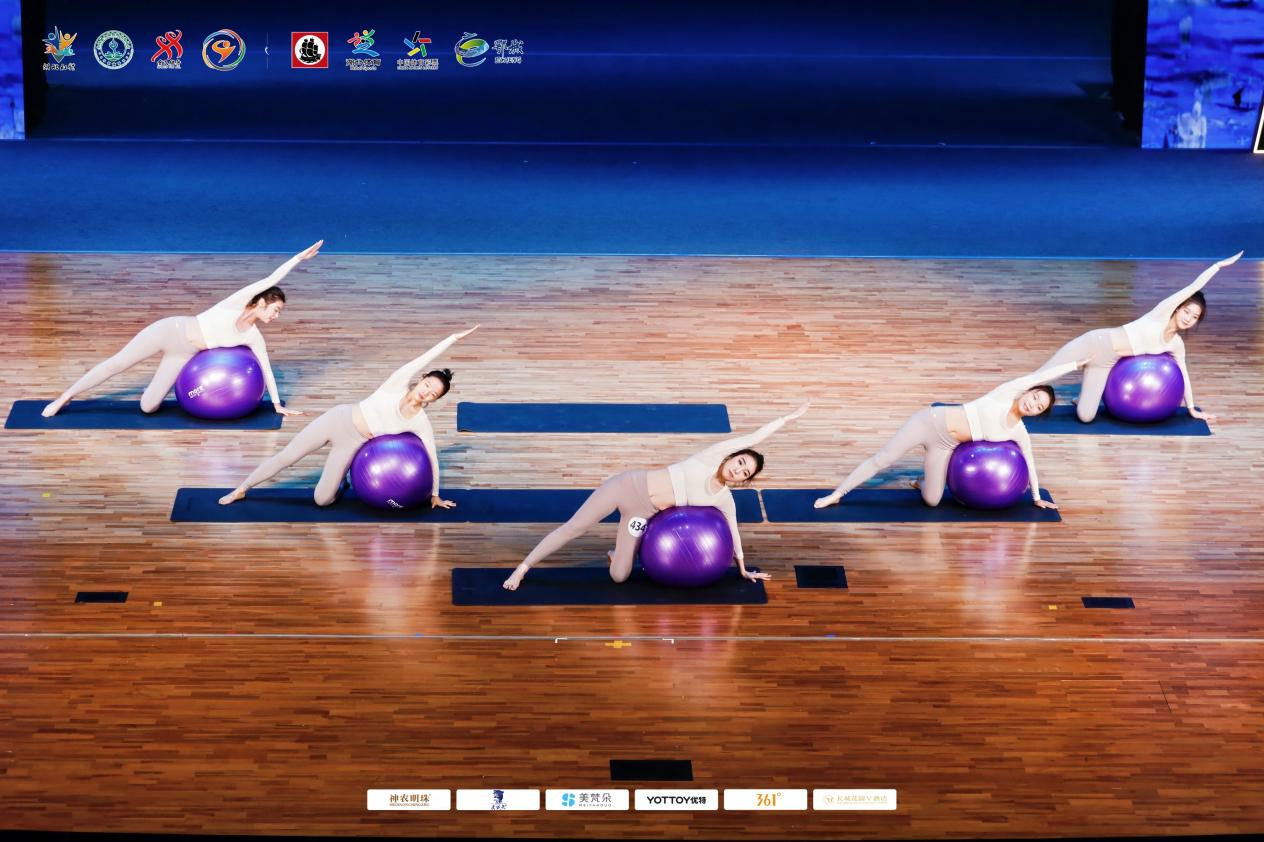Click the purple exercise ball in the center
Screen dimensions: 1264x842
point(687,546)
